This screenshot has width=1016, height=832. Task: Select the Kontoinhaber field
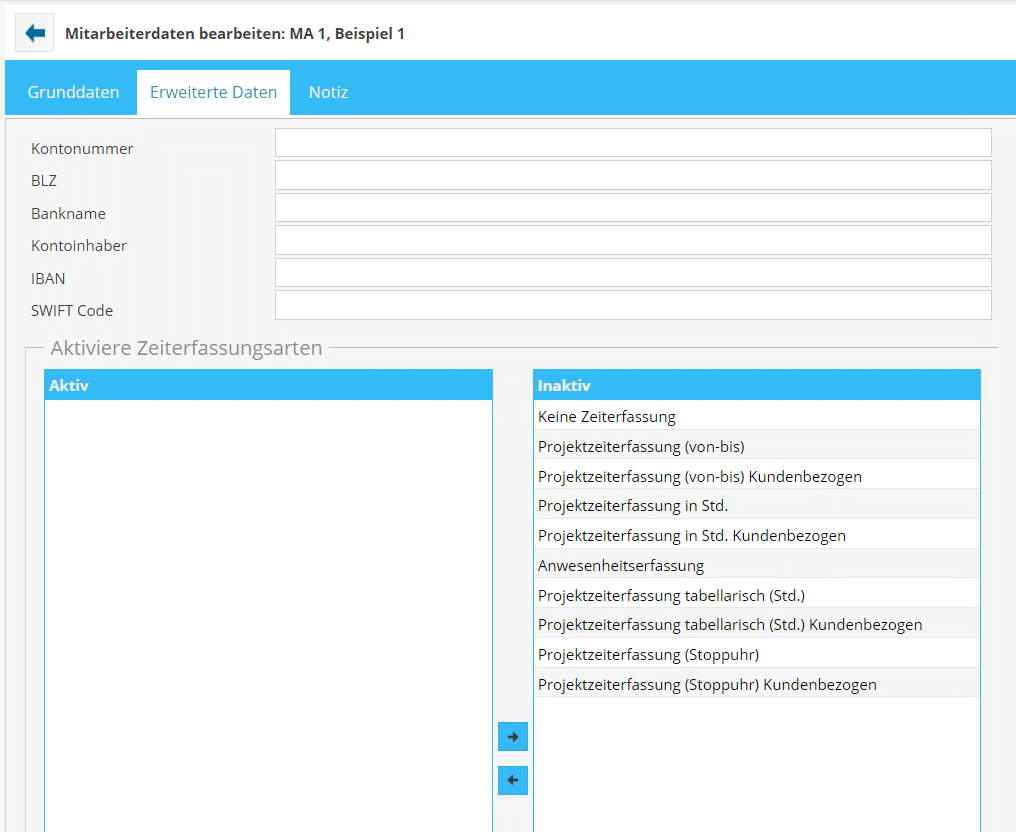[x=633, y=240]
